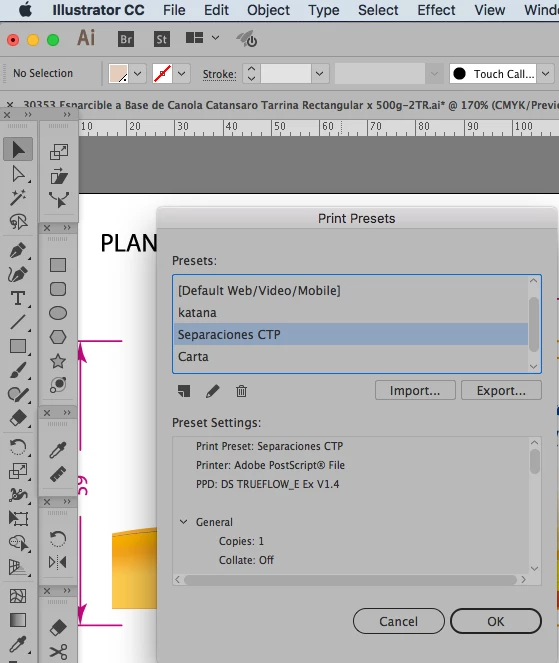Expand the main toolbar double arrows
559x663 pixels.
point(28,115)
